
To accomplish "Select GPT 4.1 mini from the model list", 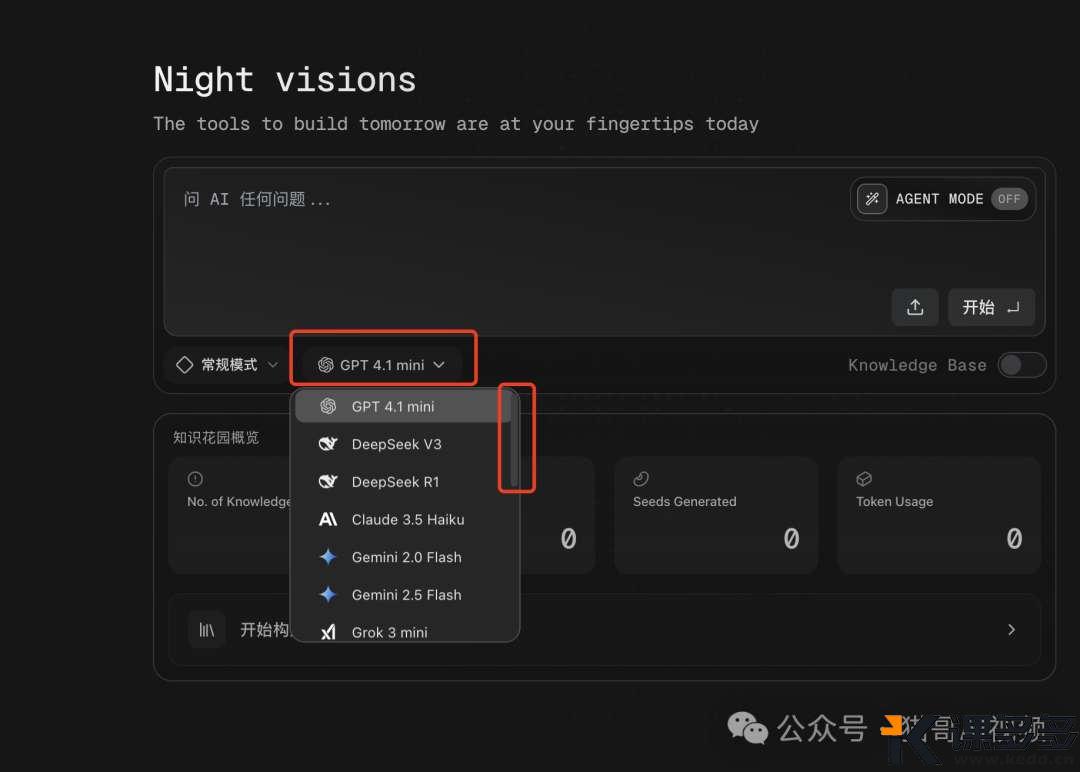I will point(402,406).
